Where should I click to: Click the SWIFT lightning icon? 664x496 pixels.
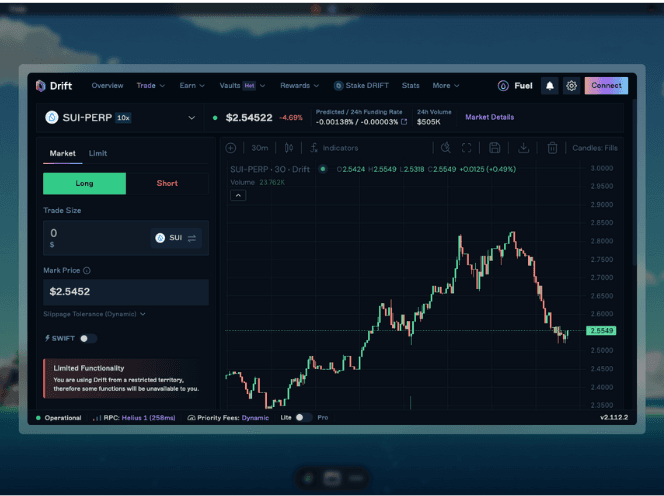pos(47,338)
